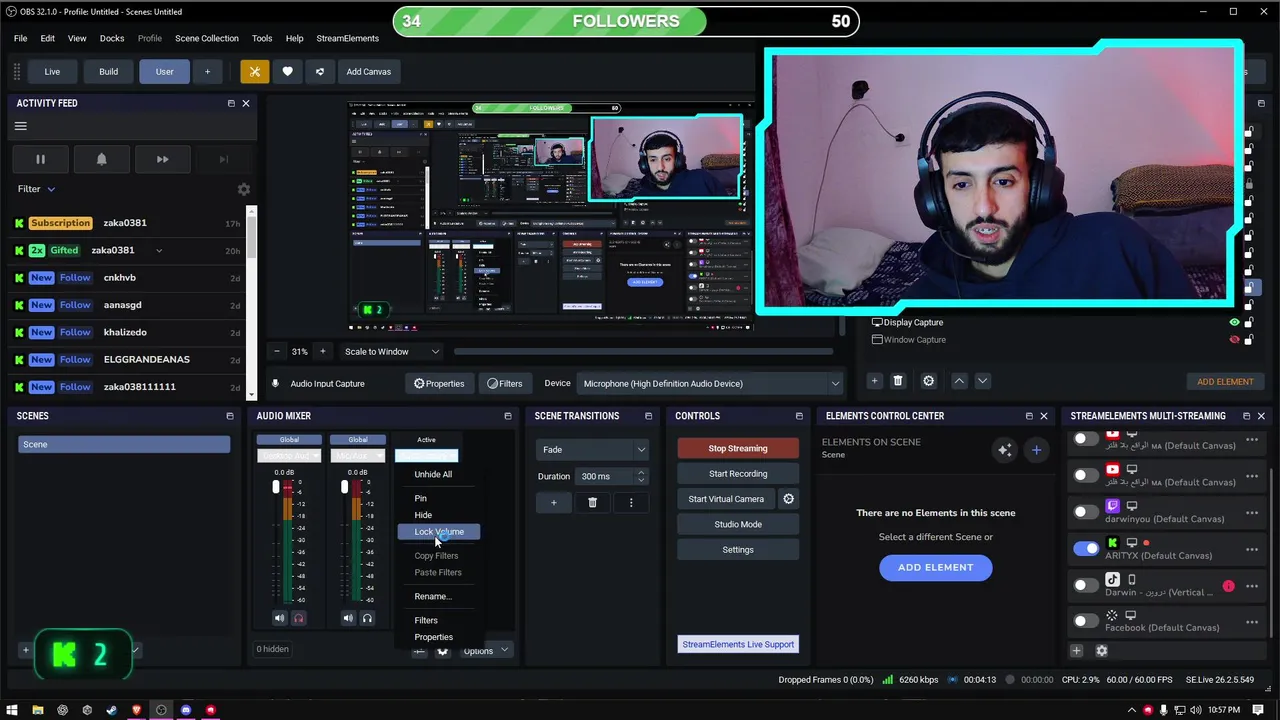Toggle visibility of Window Capture source
This screenshot has height=720, width=1280.
click(x=1234, y=340)
